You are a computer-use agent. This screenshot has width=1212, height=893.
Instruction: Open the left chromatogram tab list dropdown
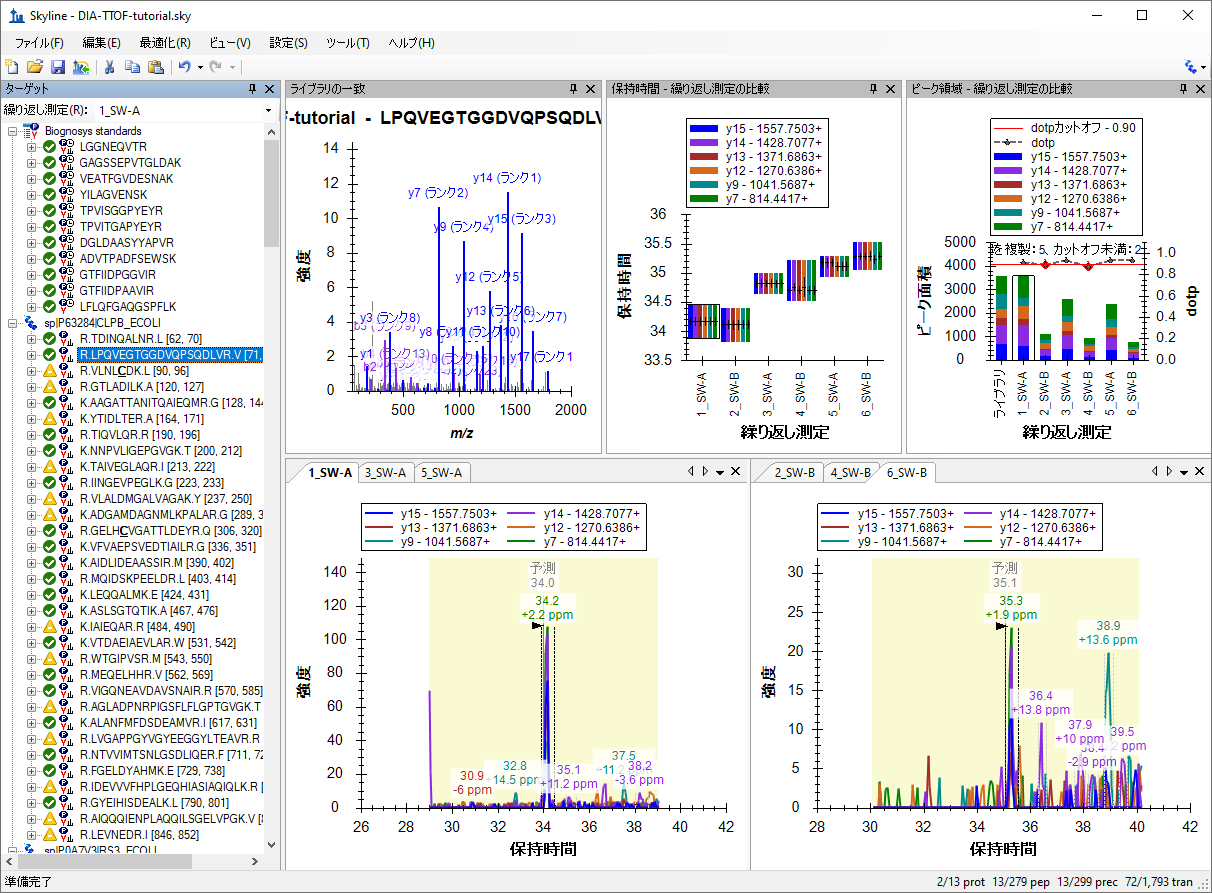(720, 472)
